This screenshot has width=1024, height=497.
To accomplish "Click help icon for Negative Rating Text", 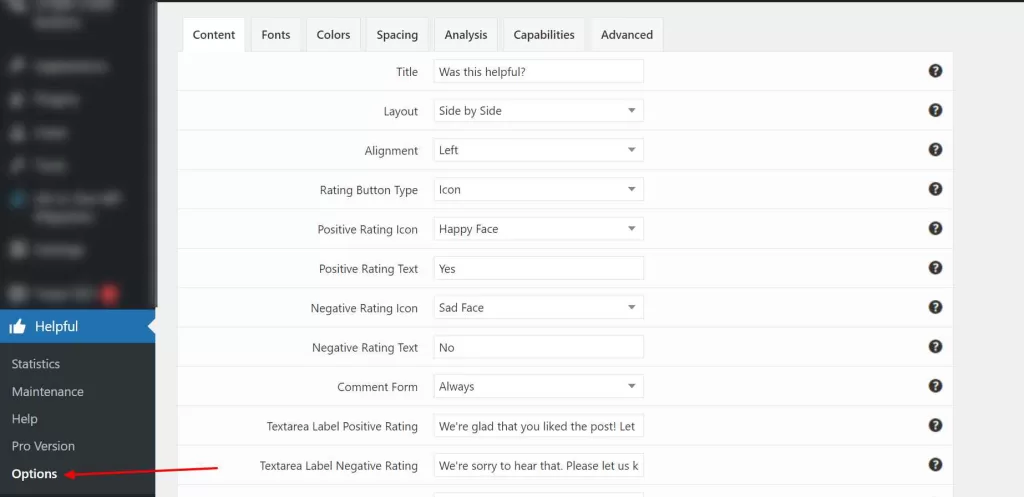I will coord(935,346).
